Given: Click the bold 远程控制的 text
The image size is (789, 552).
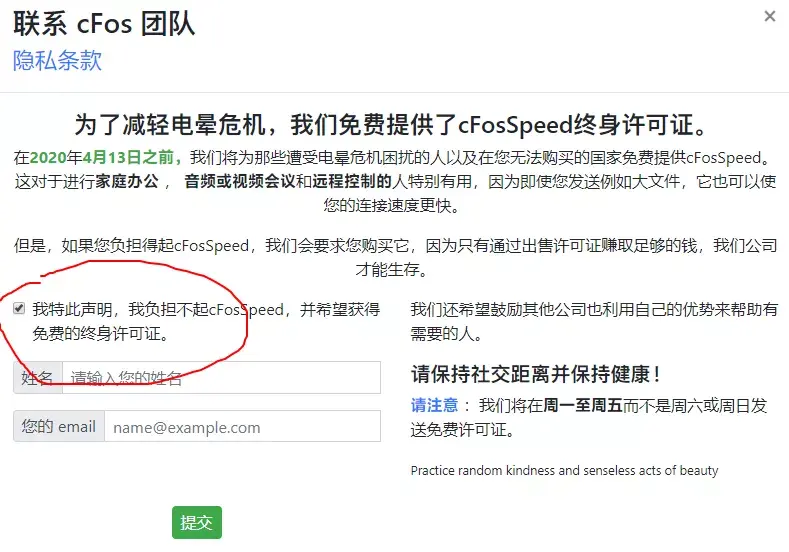Looking at the screenshot, I should [352, 181].
